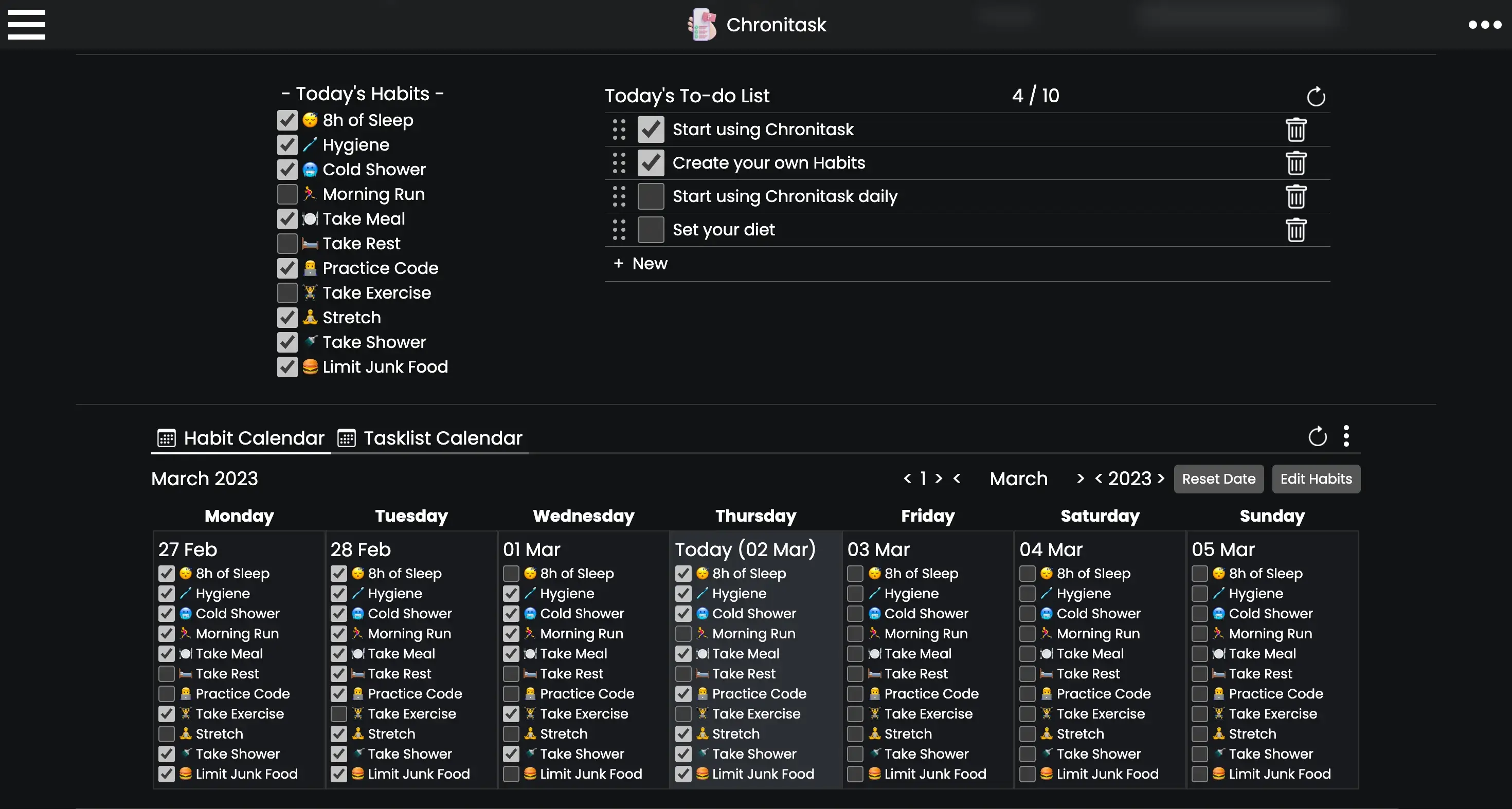This screenshot has height=809, width=1512.
Task: Click Edit Habits button
Action: click(x=1316, y=480)
